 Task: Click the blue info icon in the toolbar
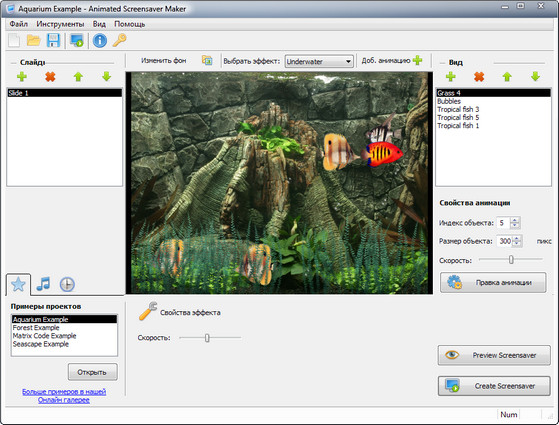pyautogui.click(x=100, y=40)
